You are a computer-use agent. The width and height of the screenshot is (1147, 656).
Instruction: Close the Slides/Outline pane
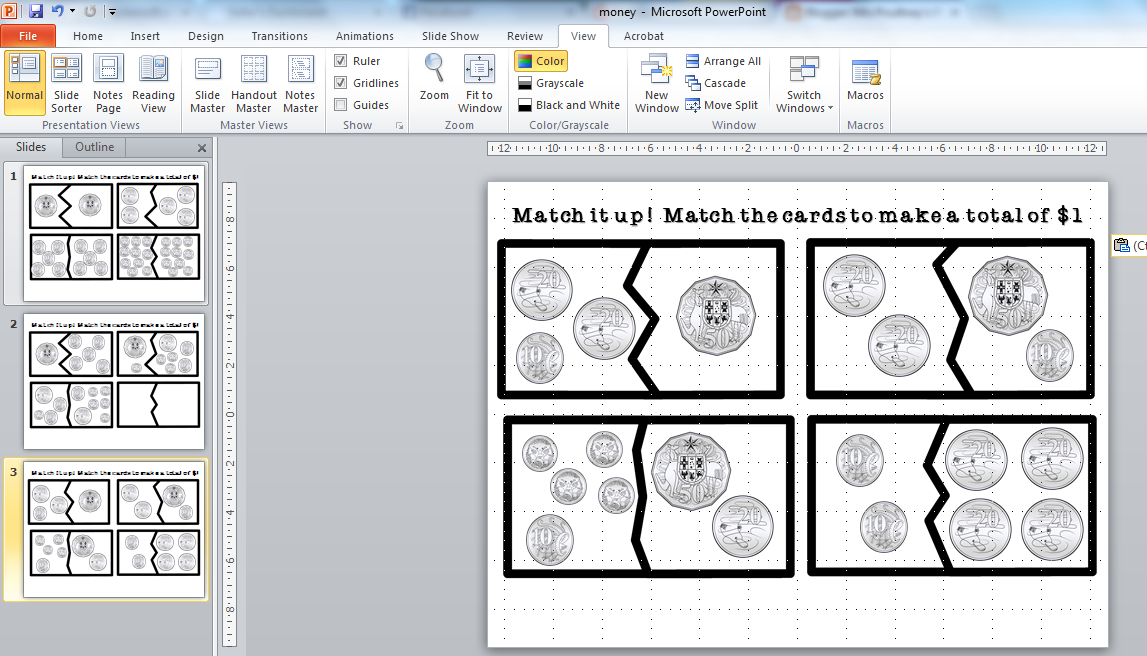coord(202,148)
